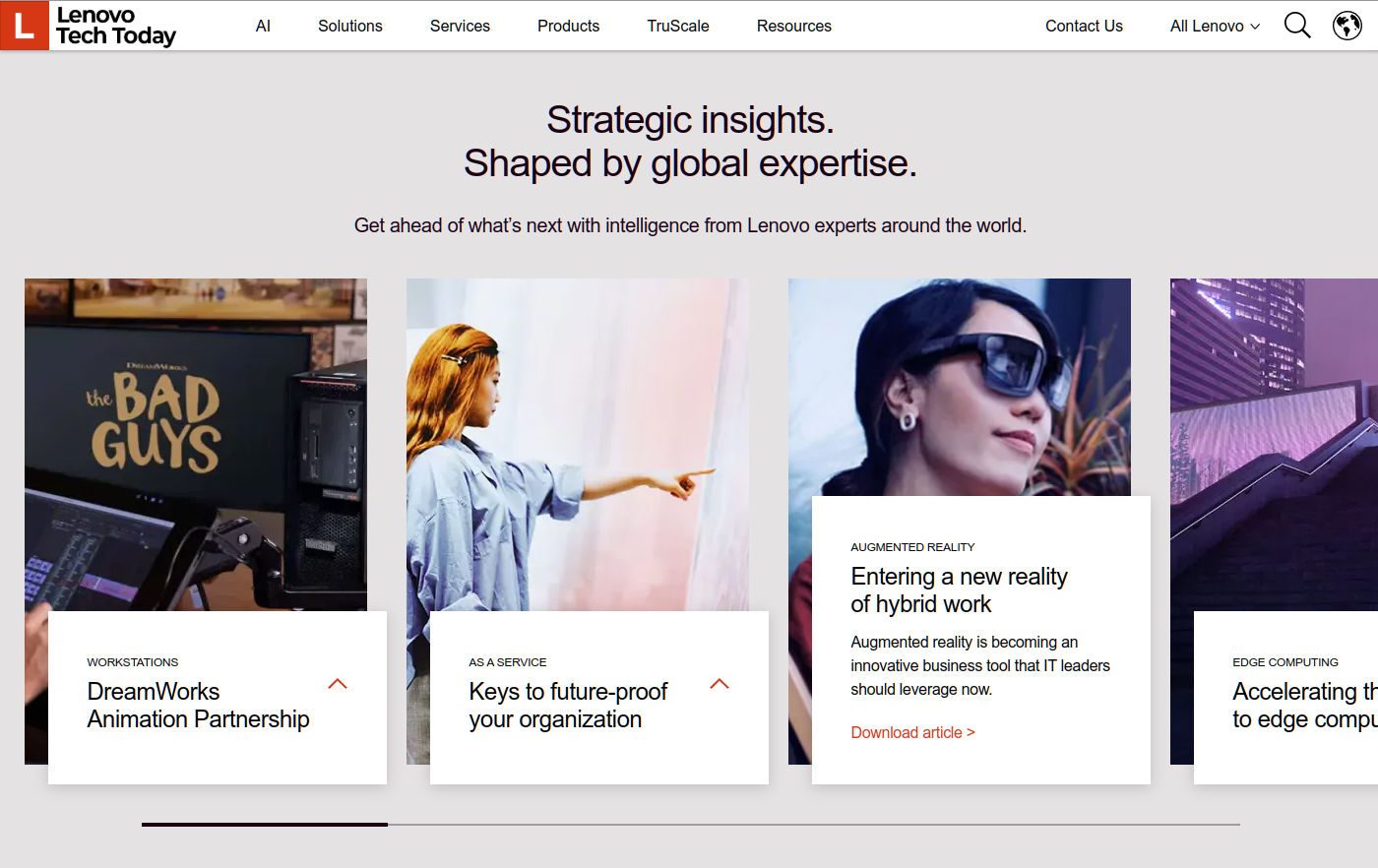Collapse the DreamWorks Animation Partnership card
This screenshot has height=868, width=1378.
tap(339, 682)
